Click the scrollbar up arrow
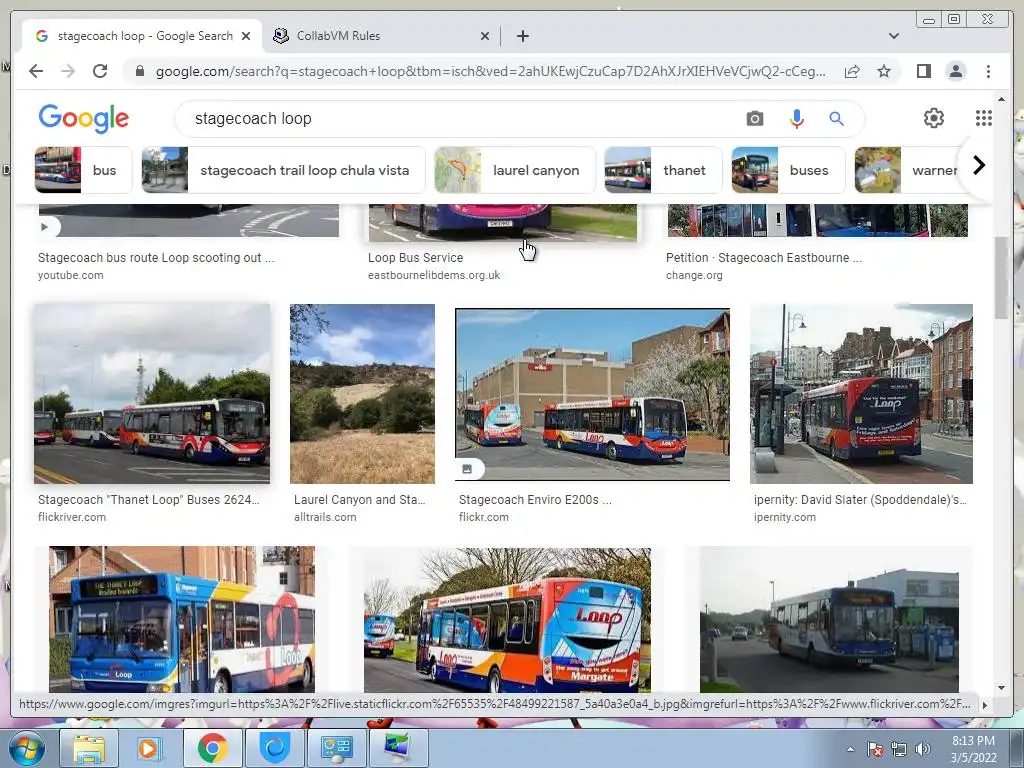Image resolution: width=1024 pixels, height=768 pixels. pos(1002,99)
